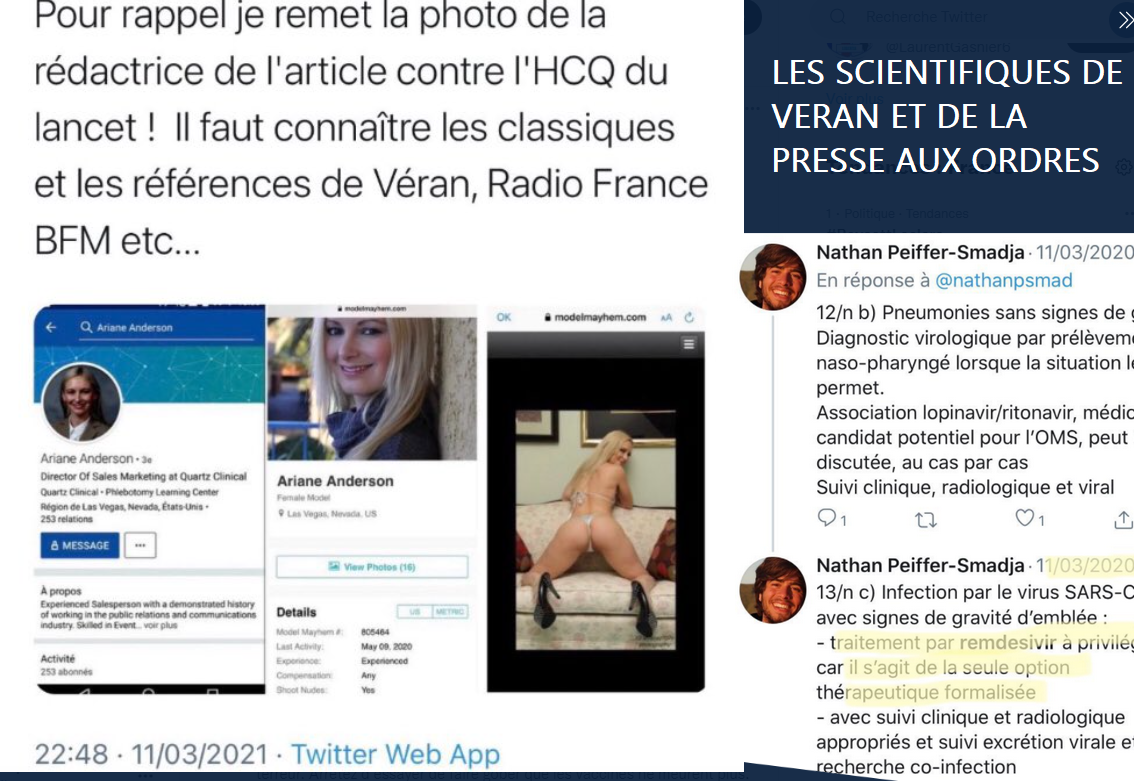Open Nathan Peiffer-Smadja's avatar on first tweet
The width and height of the screenshot is (1134, 781).
[773, 277]
